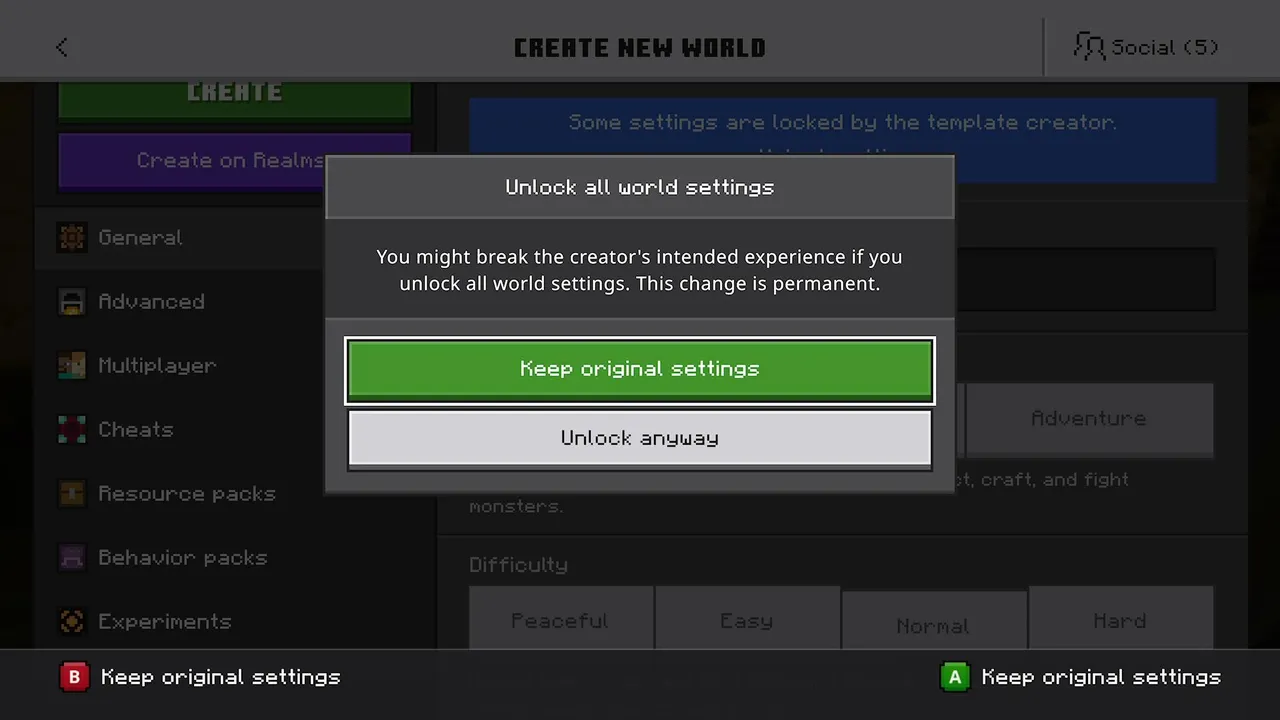Click bottom-right Keep original settings hint
This screenshot has height=720, width=1280.
click(1101, 677)
